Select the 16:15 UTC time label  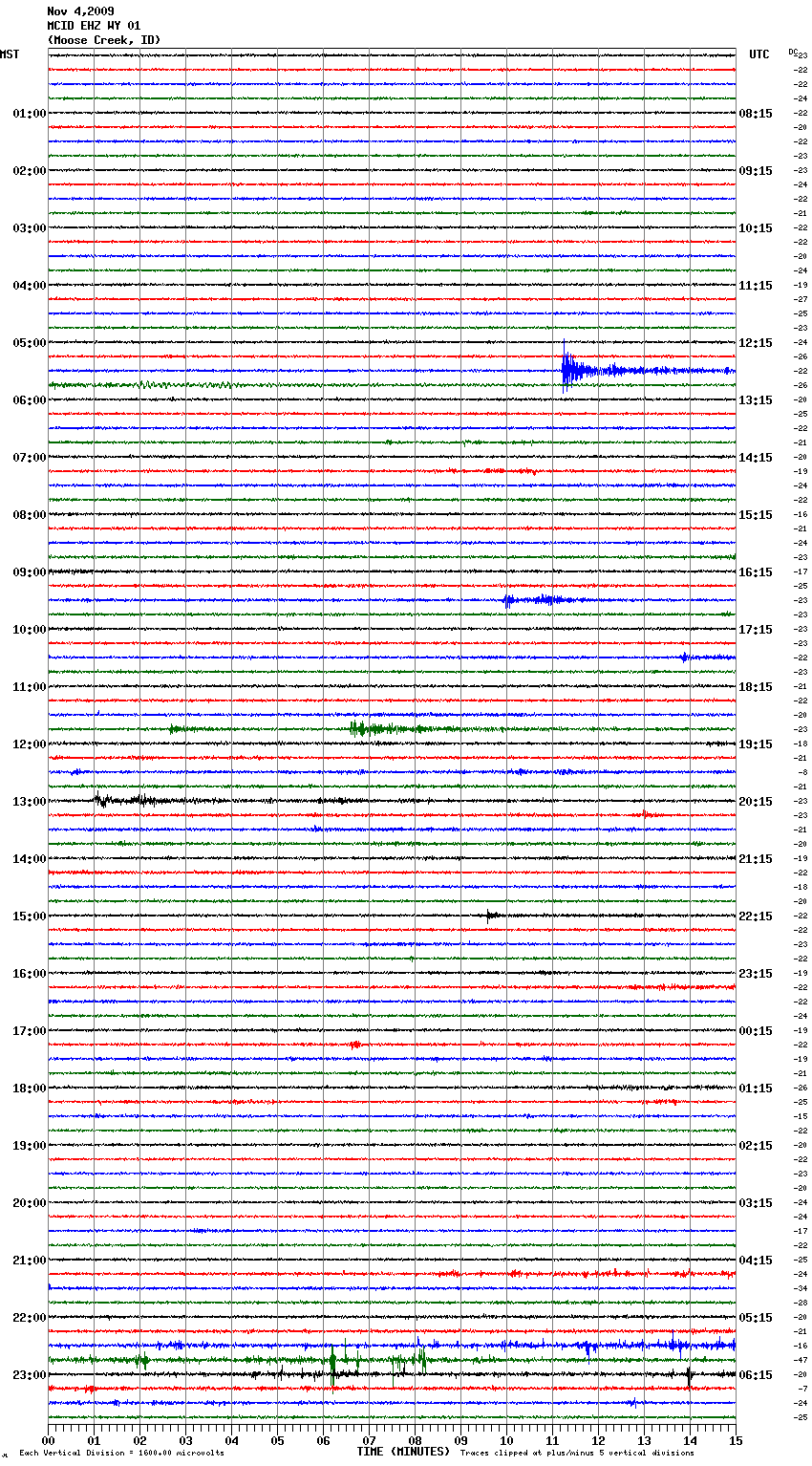(756, 572)
